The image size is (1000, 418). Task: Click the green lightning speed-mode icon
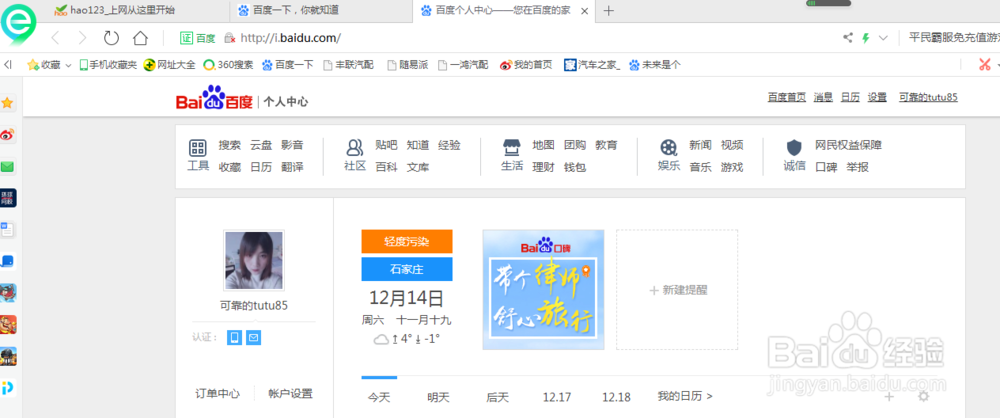point(865,38)
